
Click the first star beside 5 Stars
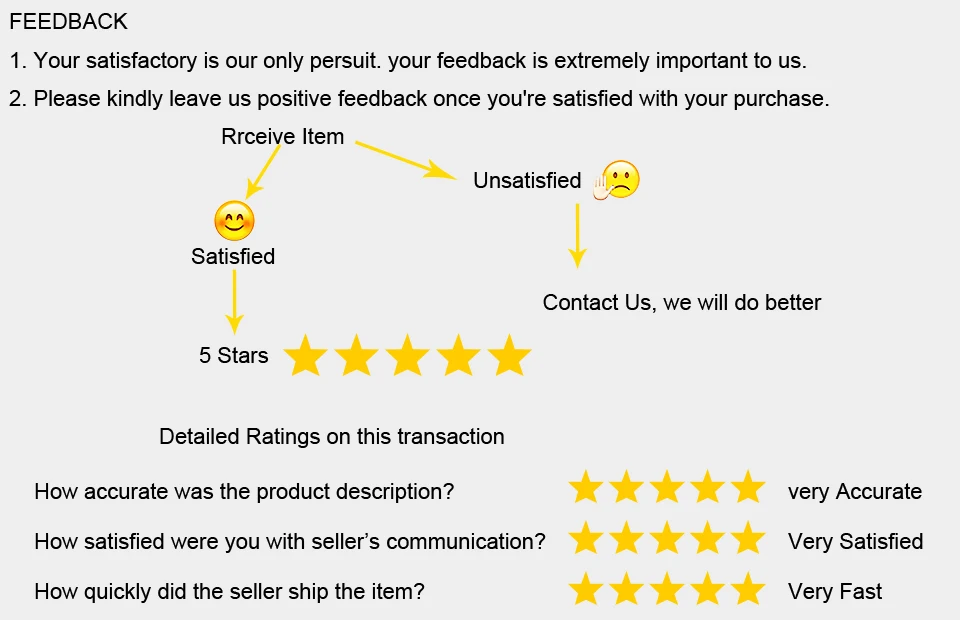click(306, 355)
